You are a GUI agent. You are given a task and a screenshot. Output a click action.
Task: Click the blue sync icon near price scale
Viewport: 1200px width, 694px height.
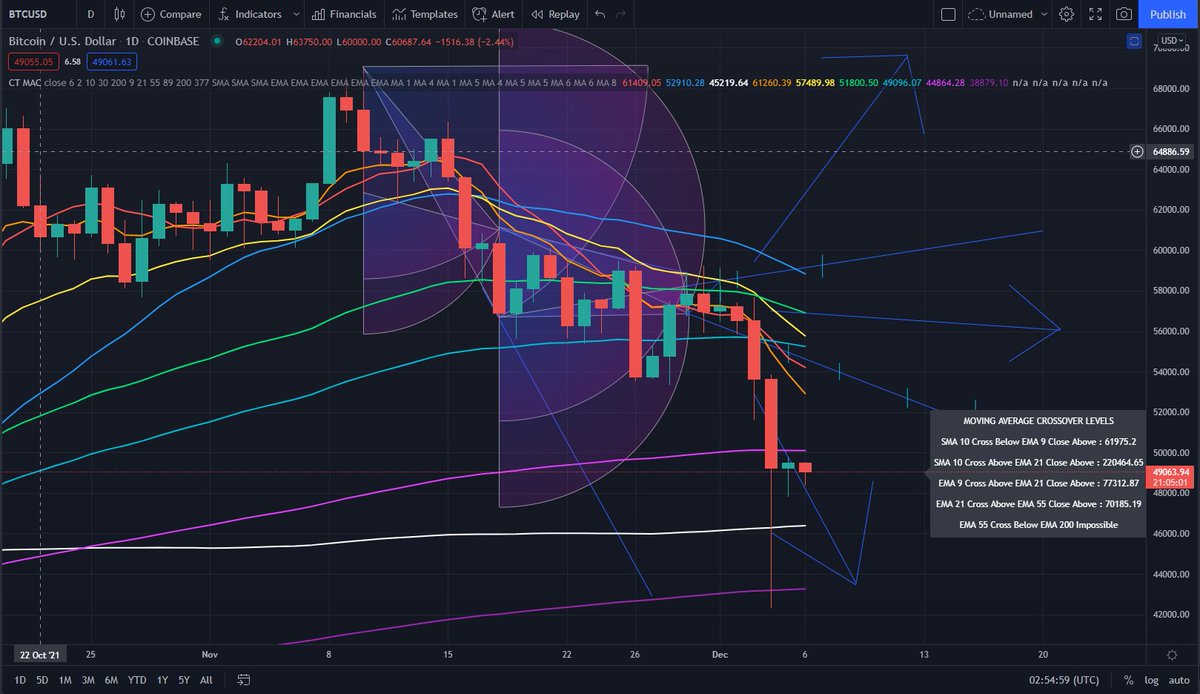pos(1133,41)
